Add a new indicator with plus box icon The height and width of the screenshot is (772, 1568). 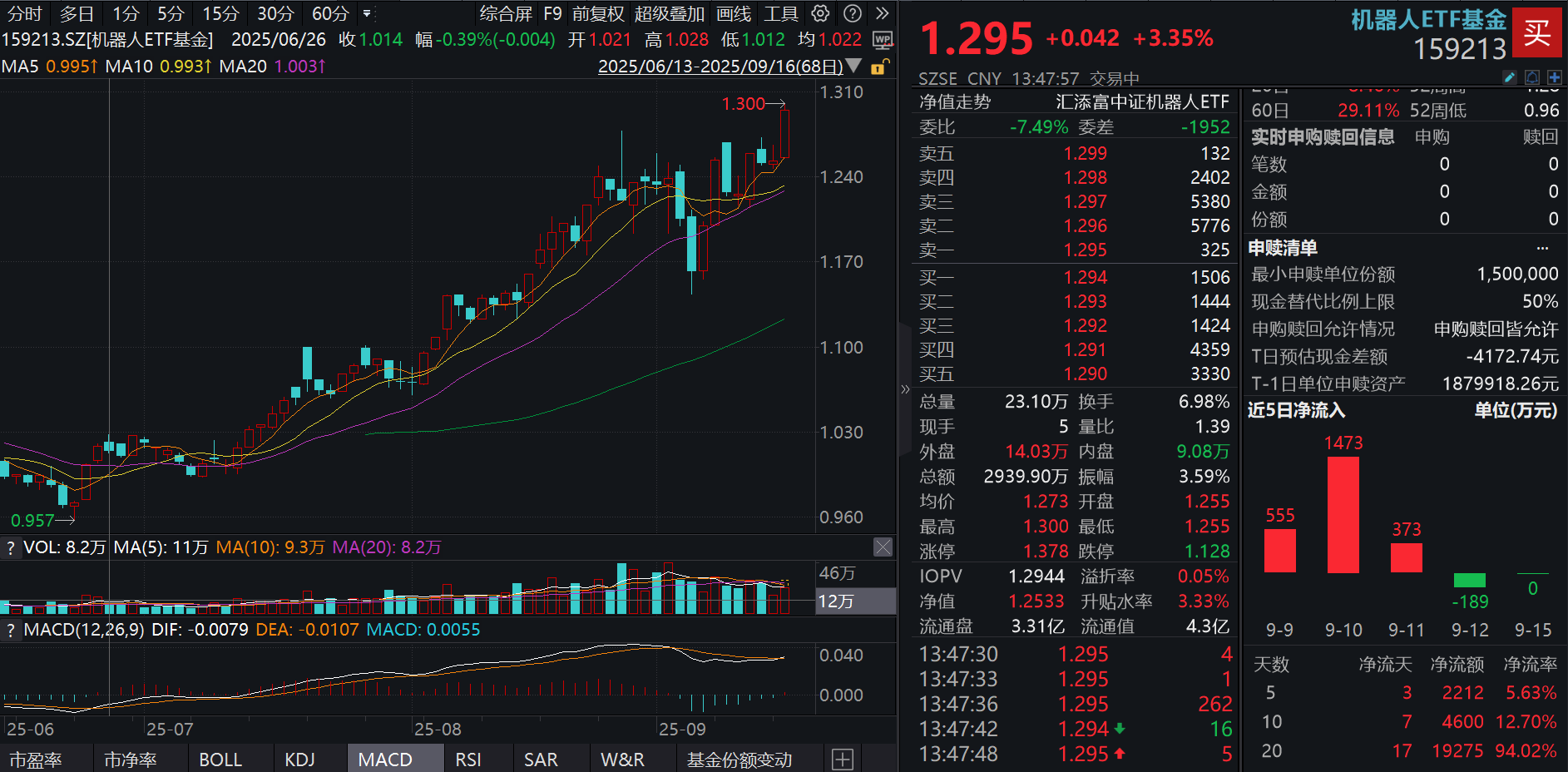843,760
